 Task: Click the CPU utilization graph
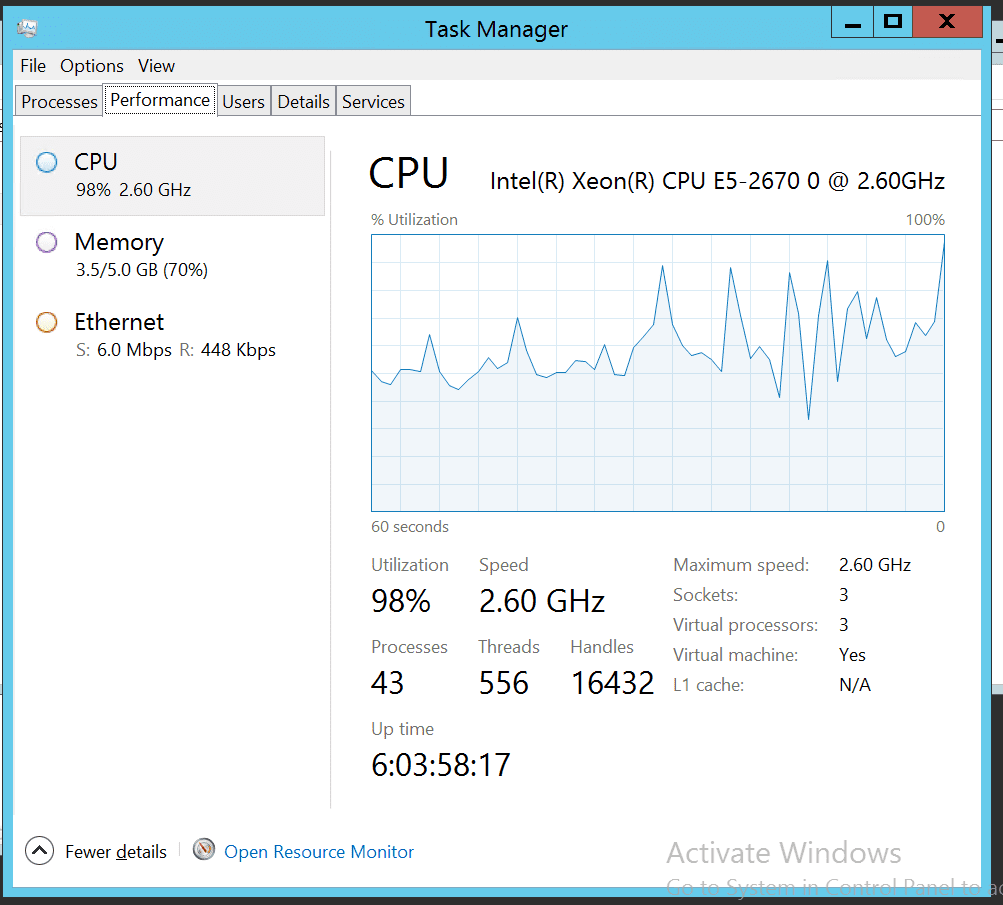(x=657, y=372)
